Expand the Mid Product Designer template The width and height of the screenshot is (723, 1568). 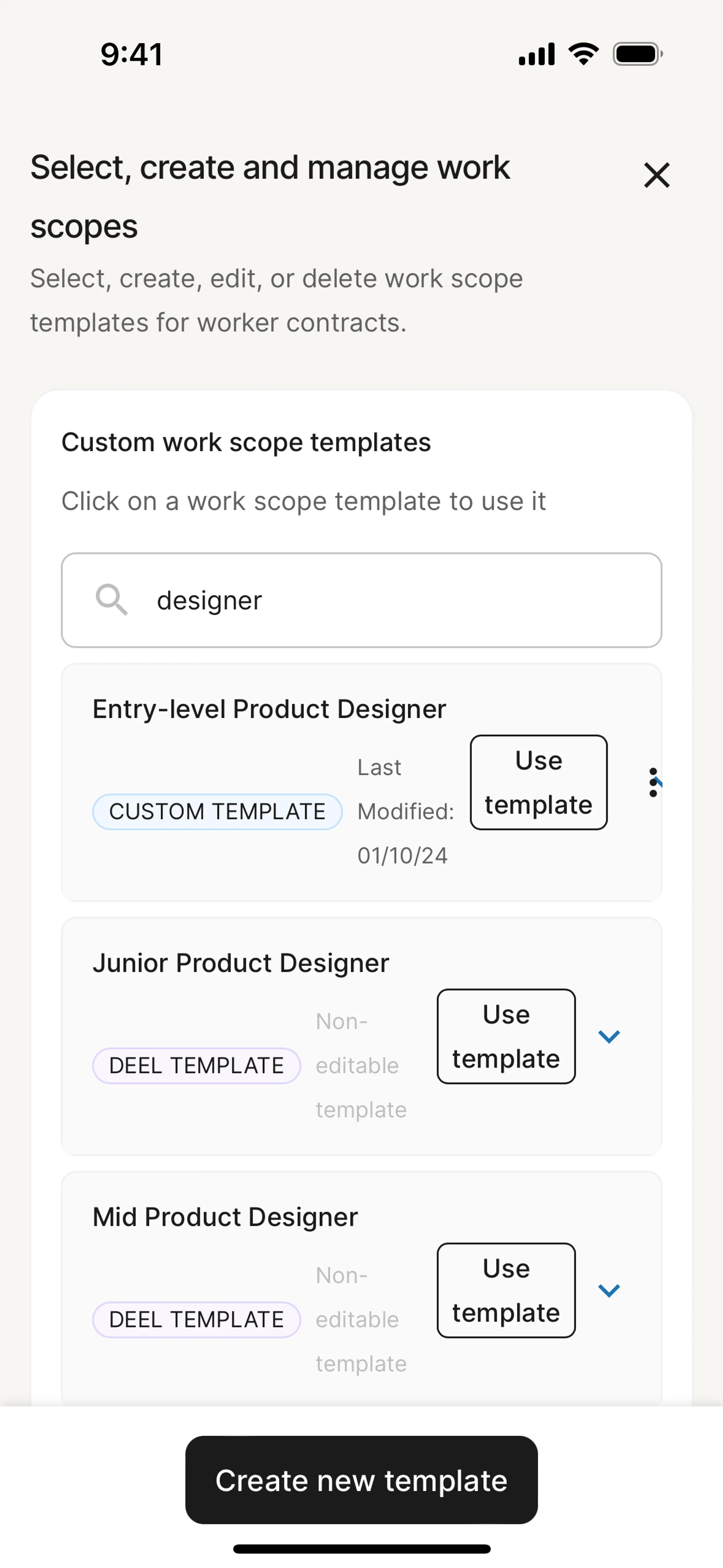coord(609,1290)
